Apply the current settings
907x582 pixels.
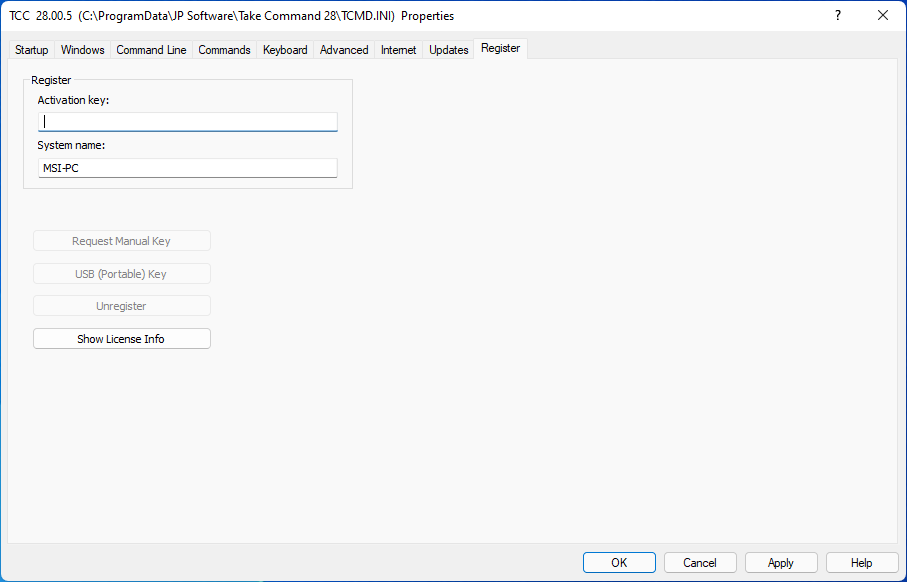781,563
